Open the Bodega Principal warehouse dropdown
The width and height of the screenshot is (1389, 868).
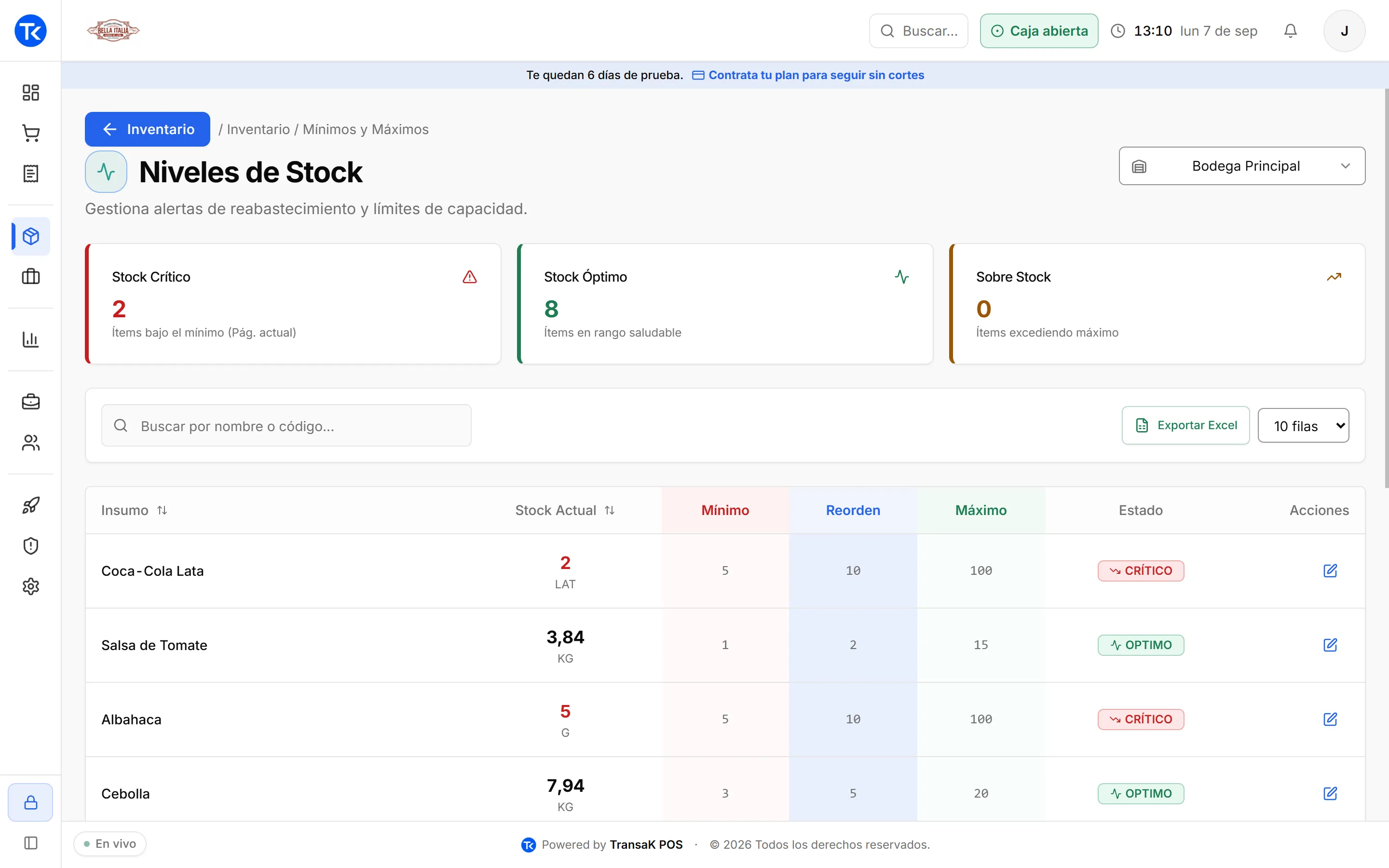tap(1241, 166)
